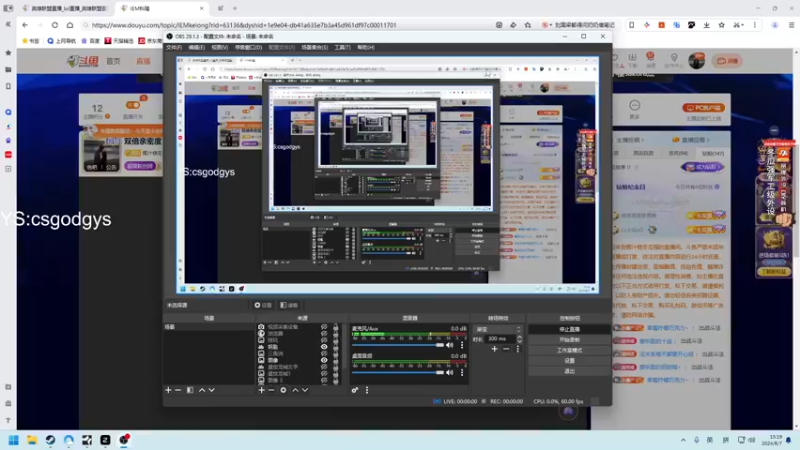The image size is (800, 450).
Task: Hide the 图像 source with its eye icon
Action: 324,360
